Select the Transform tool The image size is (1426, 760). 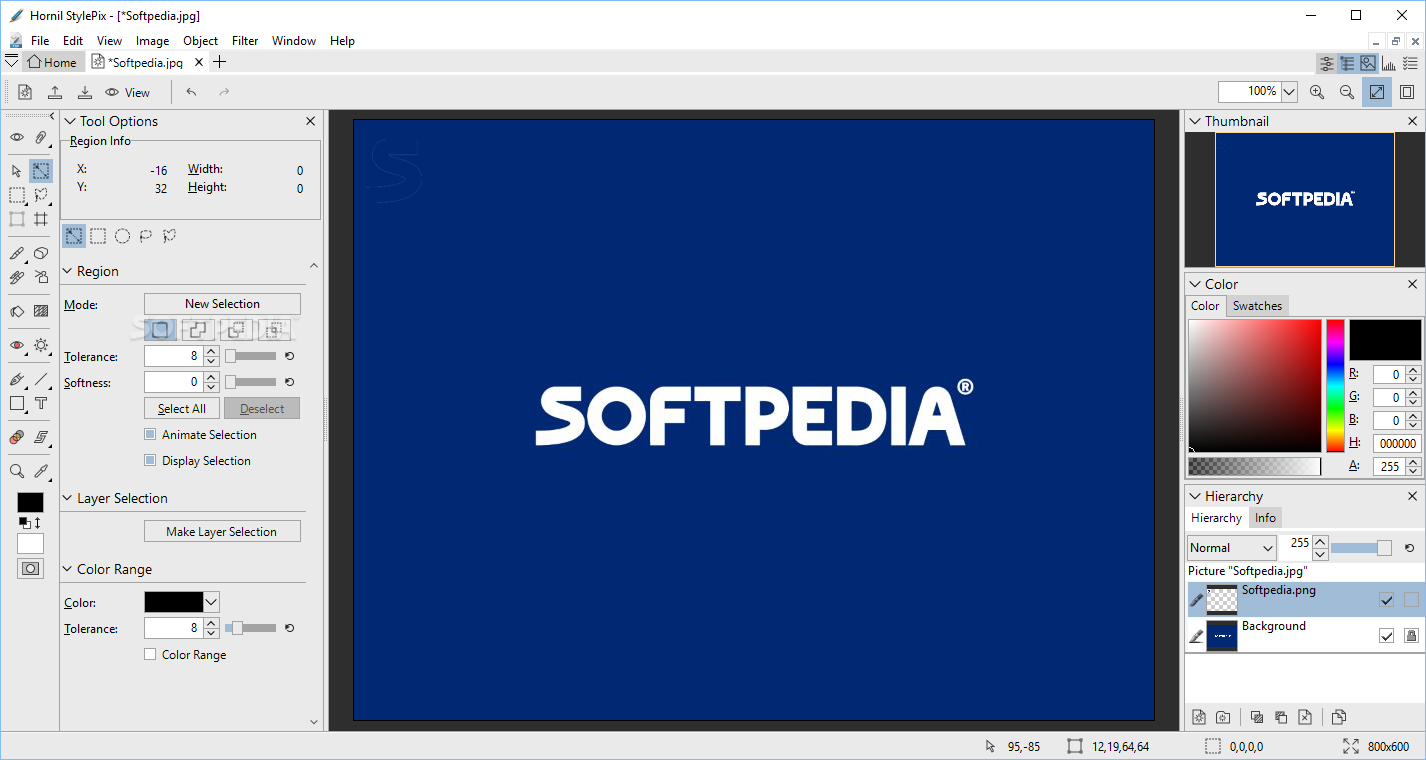[17, 219]
